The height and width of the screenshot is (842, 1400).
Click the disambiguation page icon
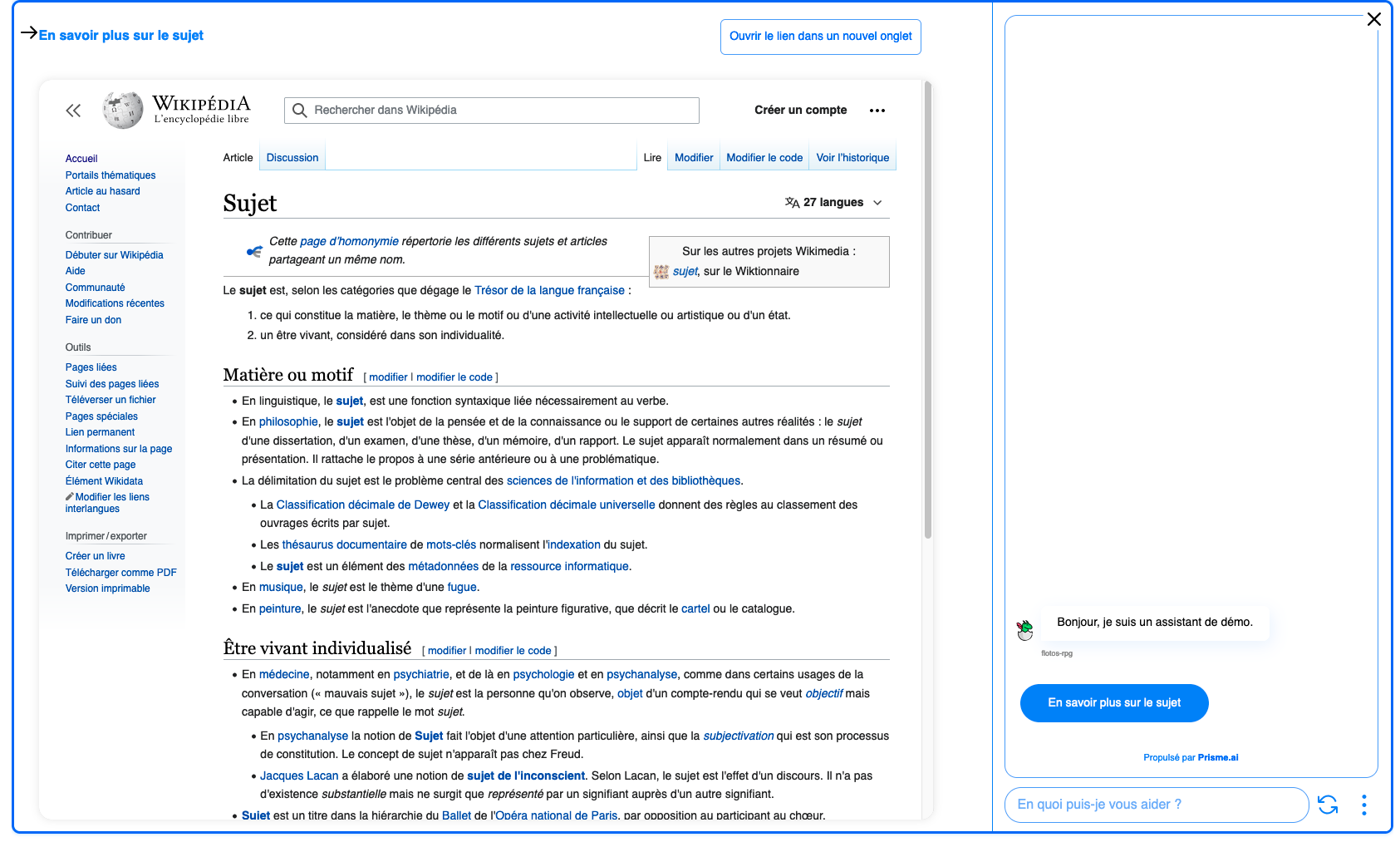tap(254, 251)
